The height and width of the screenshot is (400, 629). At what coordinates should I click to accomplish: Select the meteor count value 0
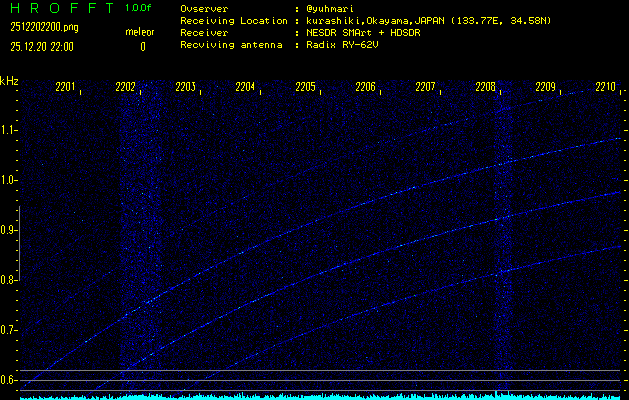[x=142, y=47]
